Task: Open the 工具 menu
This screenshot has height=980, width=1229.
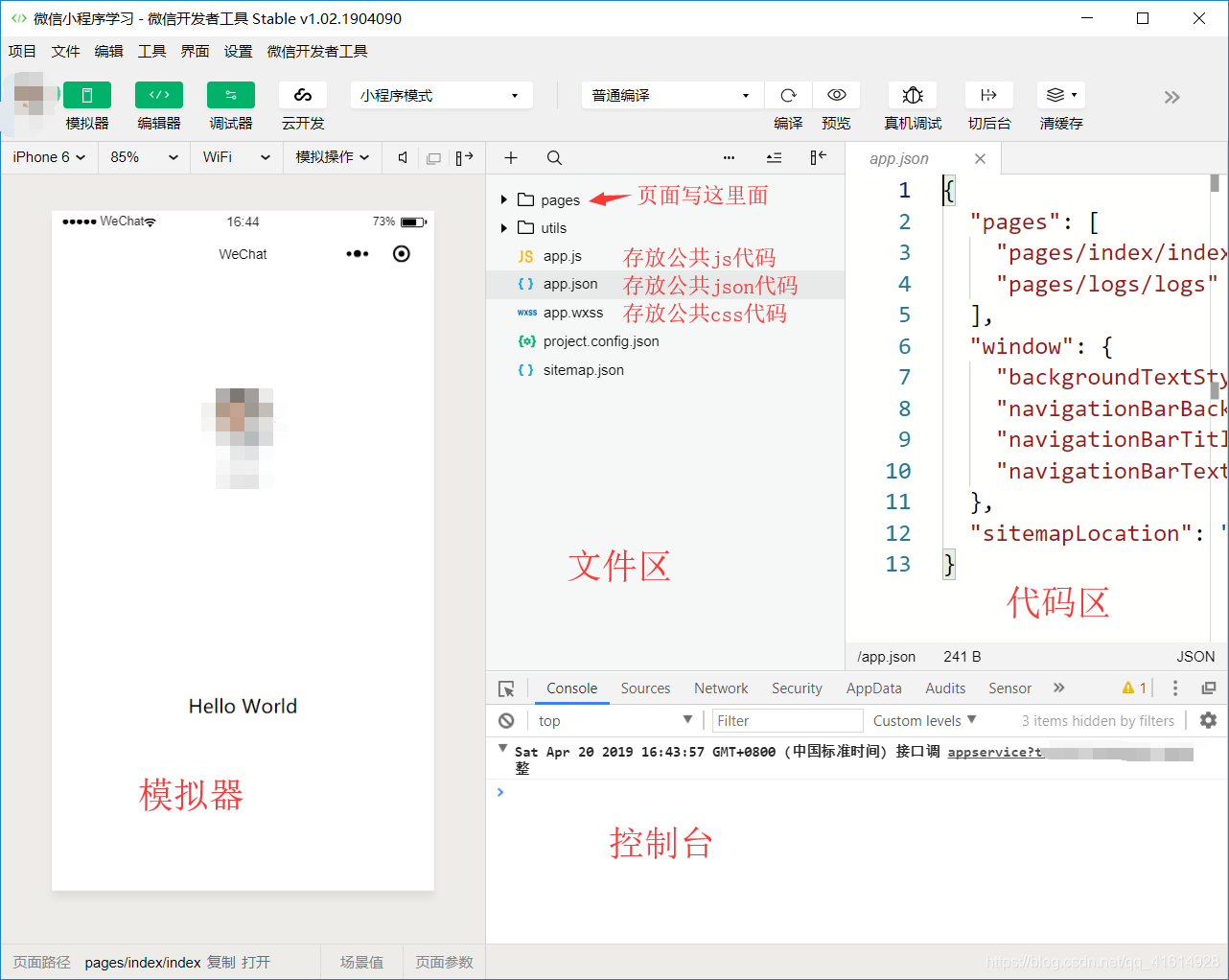Action: click(x=151, y=52)
